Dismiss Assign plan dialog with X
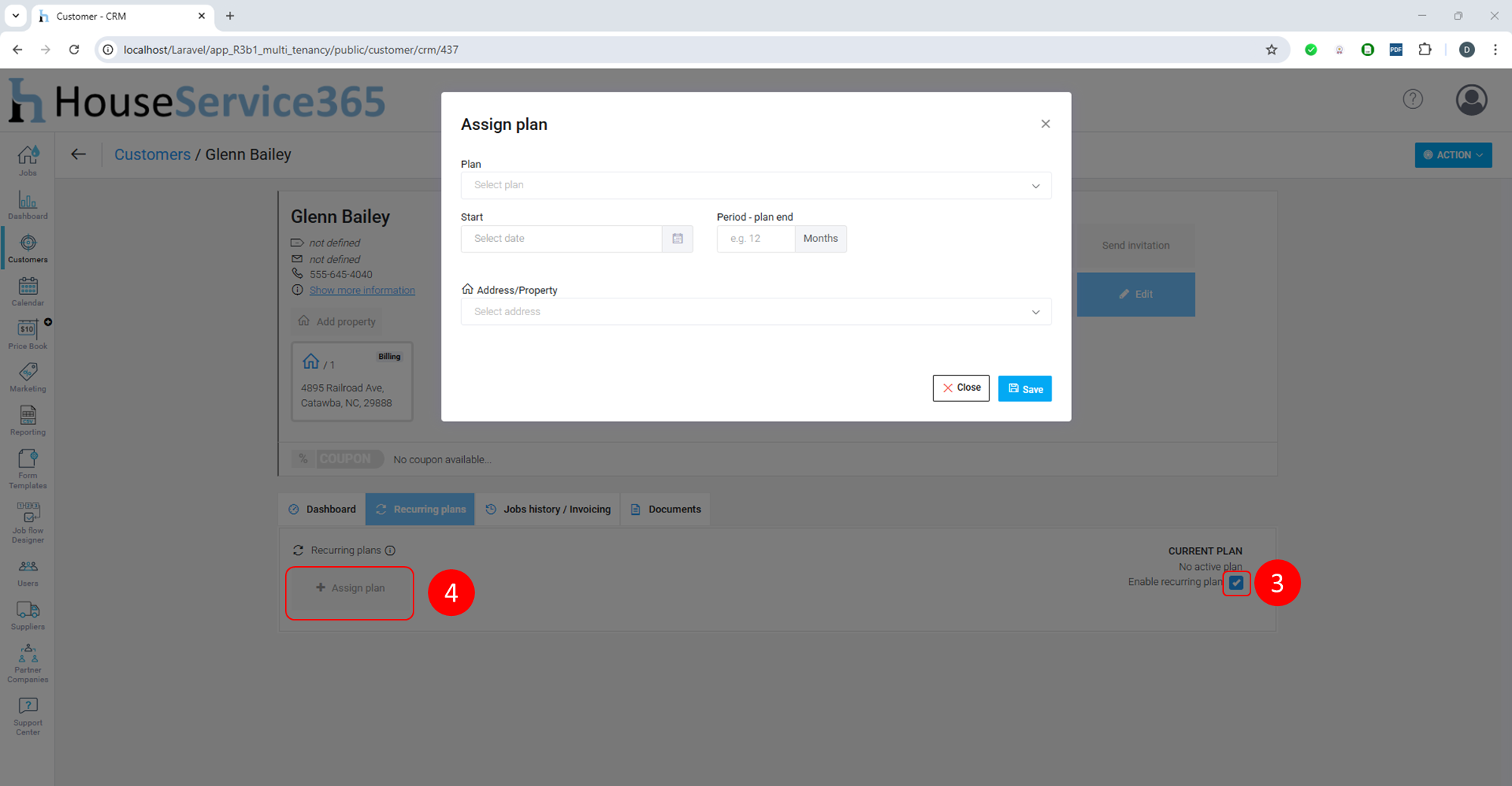 click(1046, 124)
